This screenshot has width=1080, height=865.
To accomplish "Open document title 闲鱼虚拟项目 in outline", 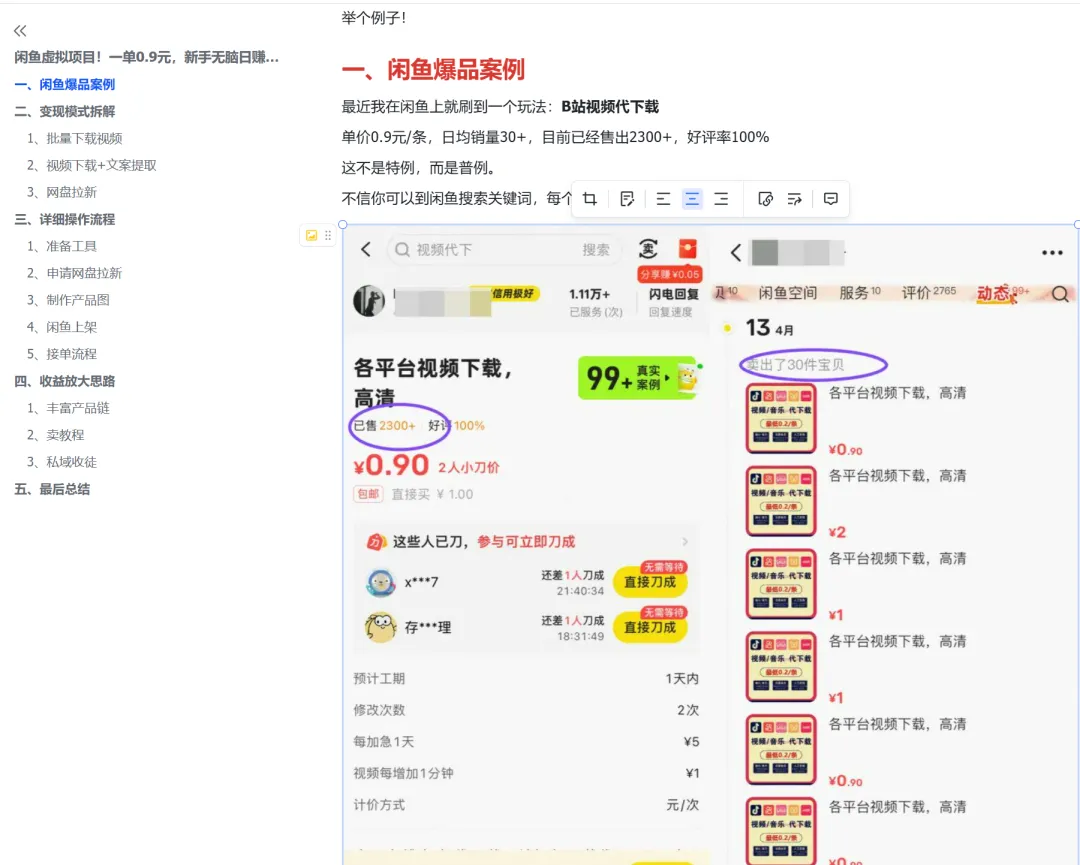I will pos(146,57).
